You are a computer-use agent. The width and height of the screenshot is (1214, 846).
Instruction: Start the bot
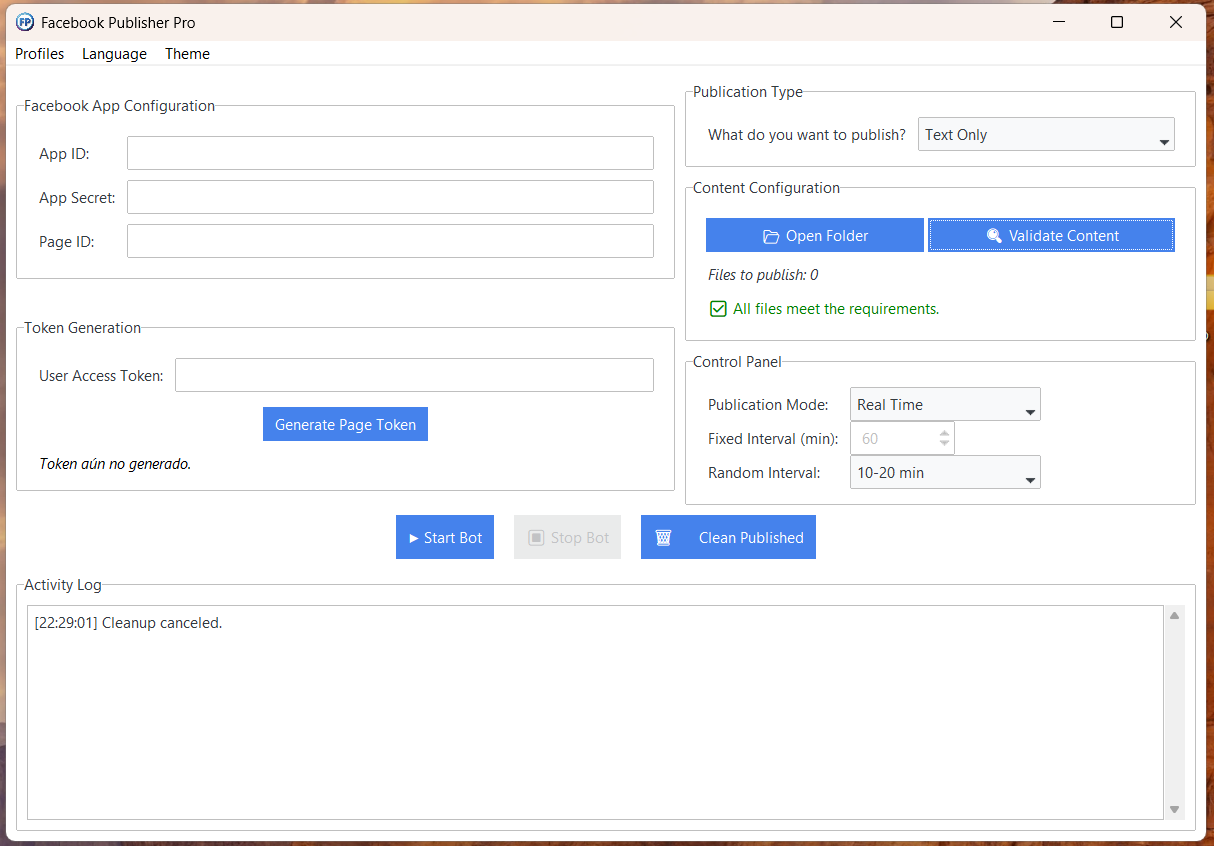coord(445,537)
